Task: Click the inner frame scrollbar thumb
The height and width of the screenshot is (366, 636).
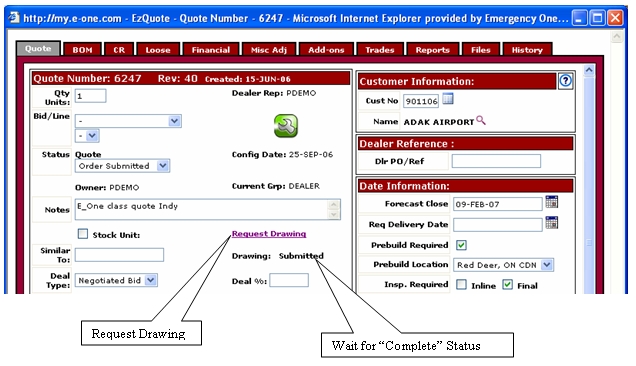Action: (589, 243)
